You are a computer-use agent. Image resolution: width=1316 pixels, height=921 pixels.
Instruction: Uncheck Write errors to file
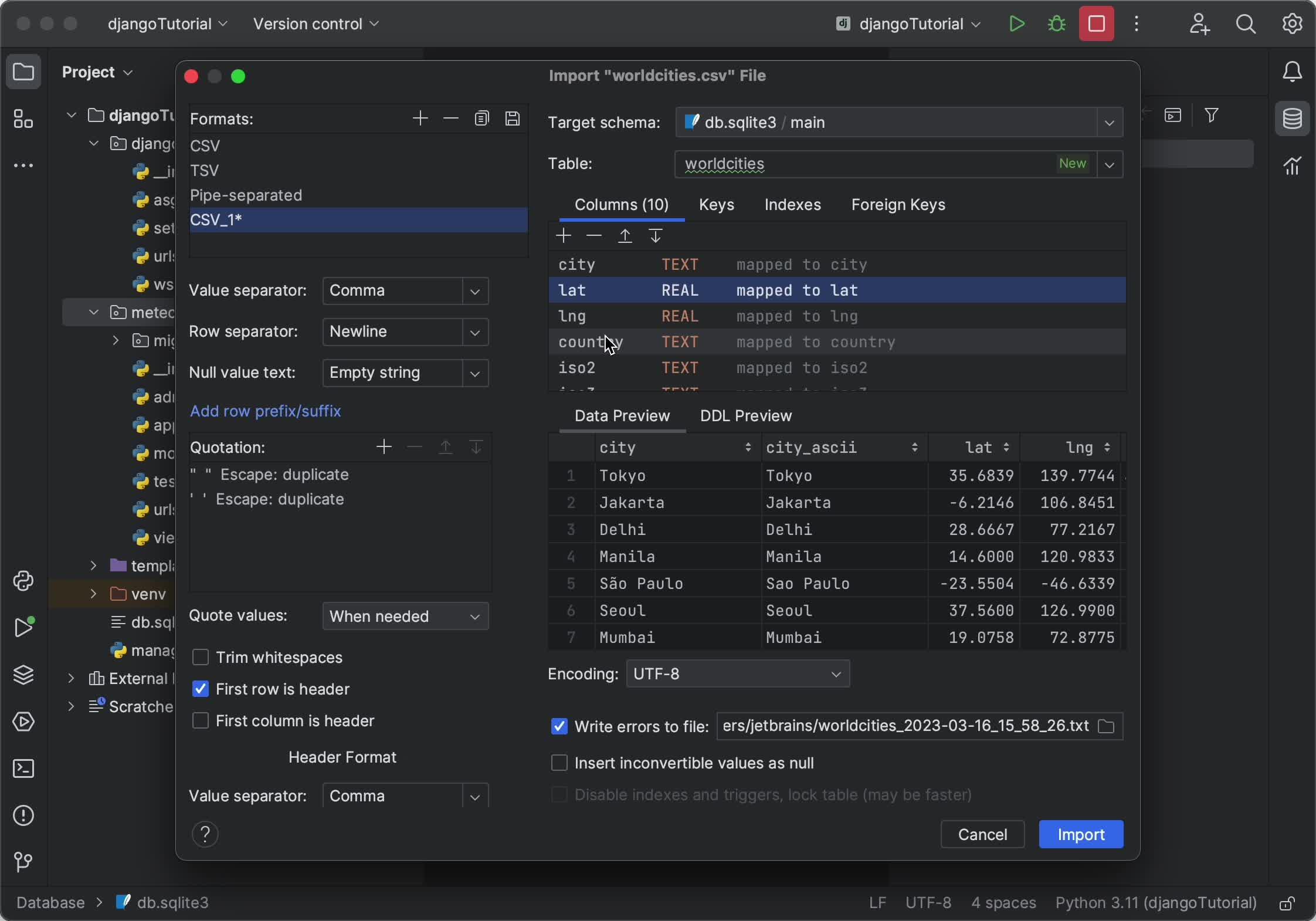click(x=559, y=727)
